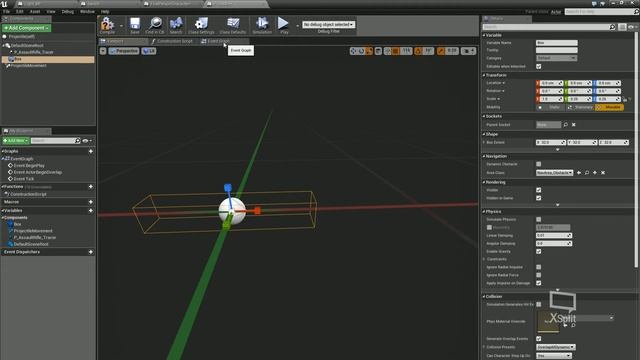Collapse the Transform section in Details
Screen dimensions: 640x360
point(484,75)
